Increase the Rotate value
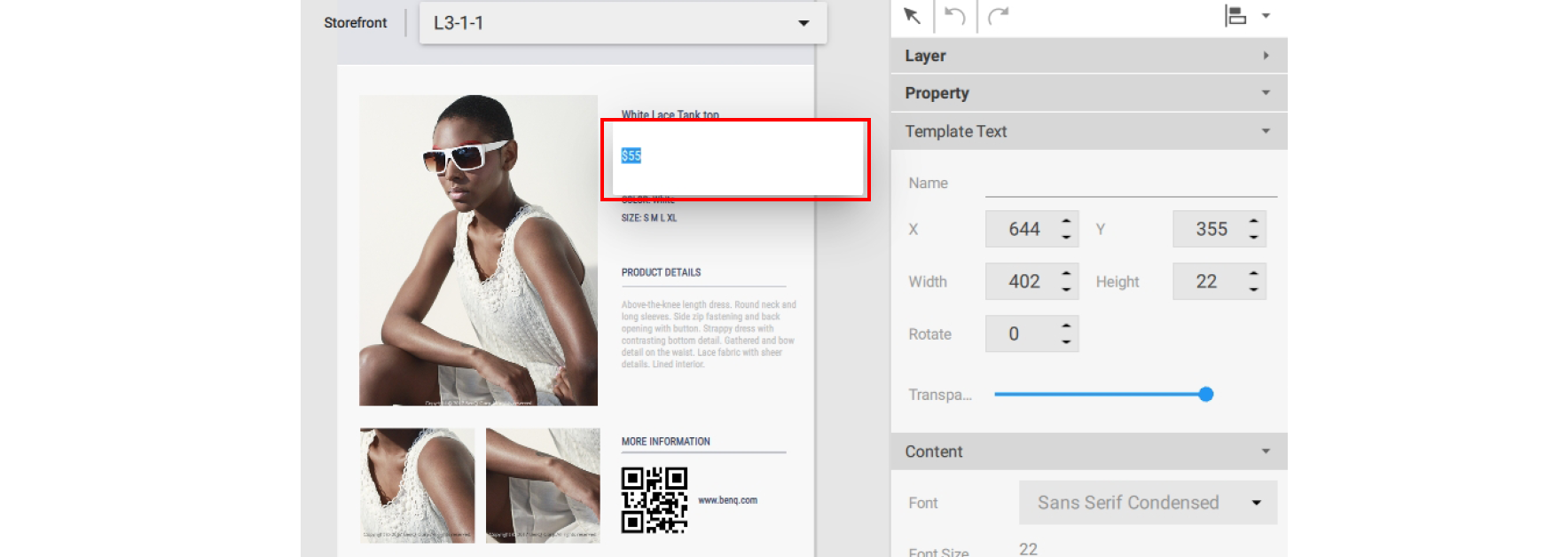 coord(1066,326)
